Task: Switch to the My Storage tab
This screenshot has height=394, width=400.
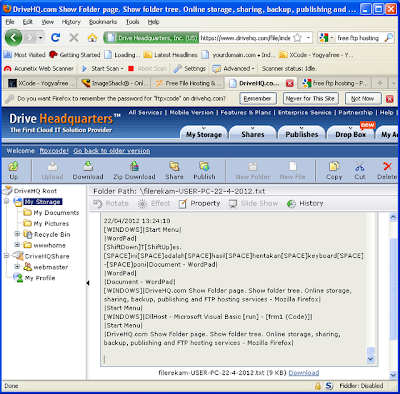Action: click(x=204, y=134)
